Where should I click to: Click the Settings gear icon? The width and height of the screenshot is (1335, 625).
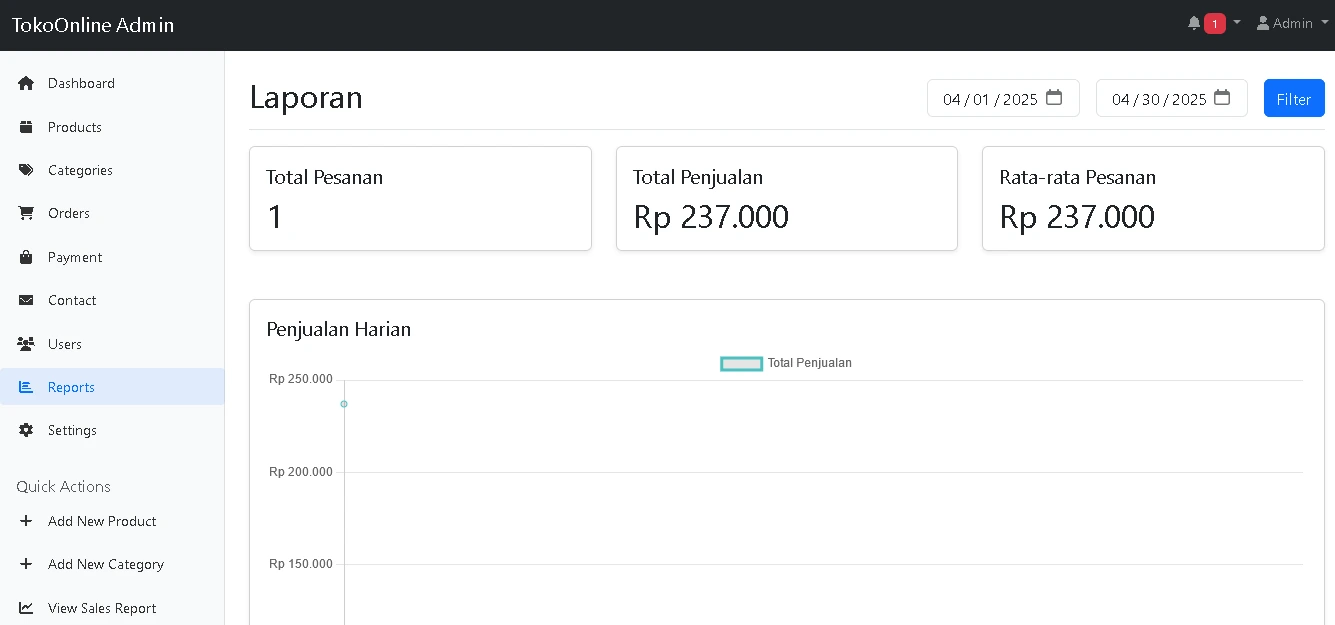pyautogui.click(x=26, y=430)
